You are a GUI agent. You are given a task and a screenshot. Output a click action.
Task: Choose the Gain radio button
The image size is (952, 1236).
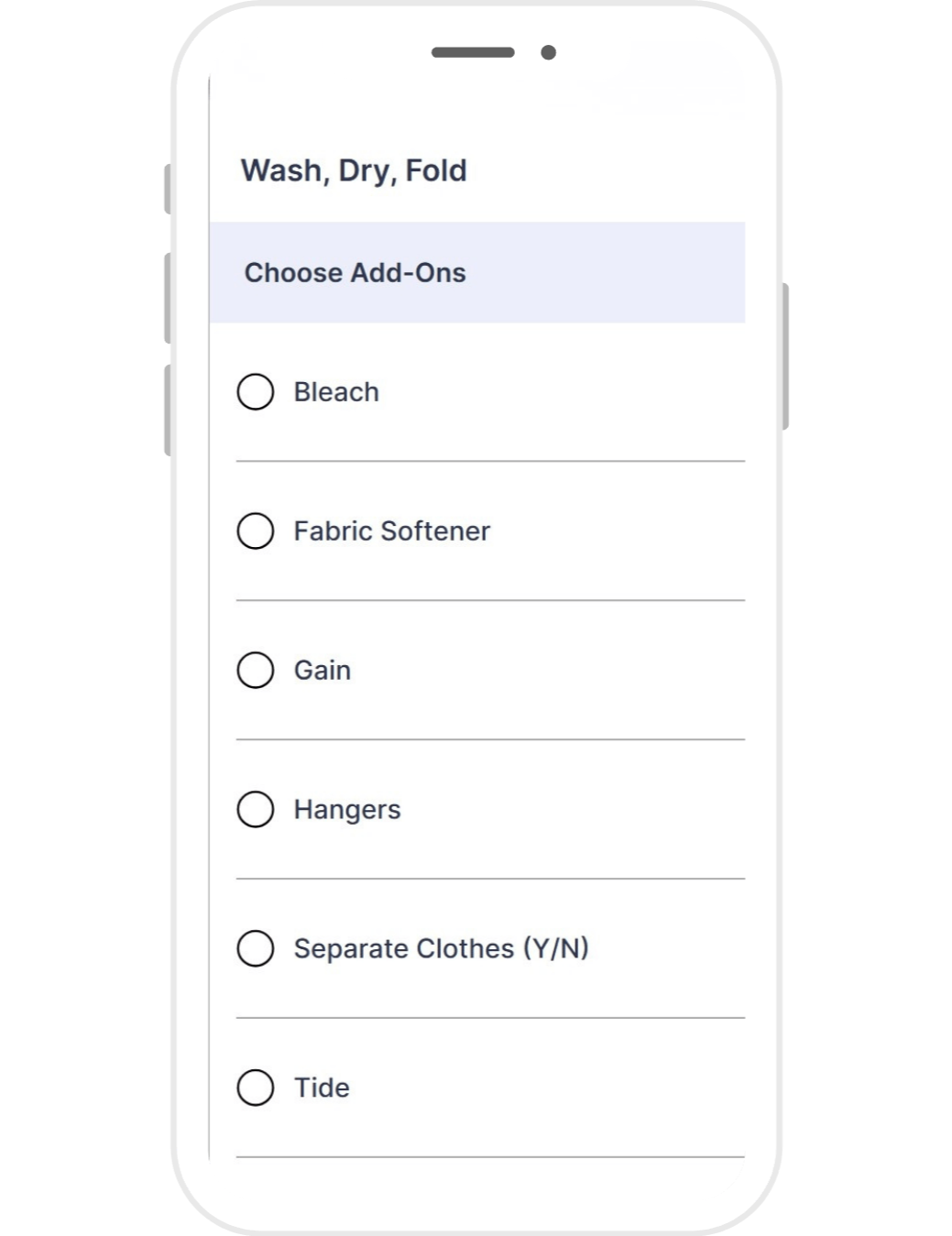[x=256, y=671]
